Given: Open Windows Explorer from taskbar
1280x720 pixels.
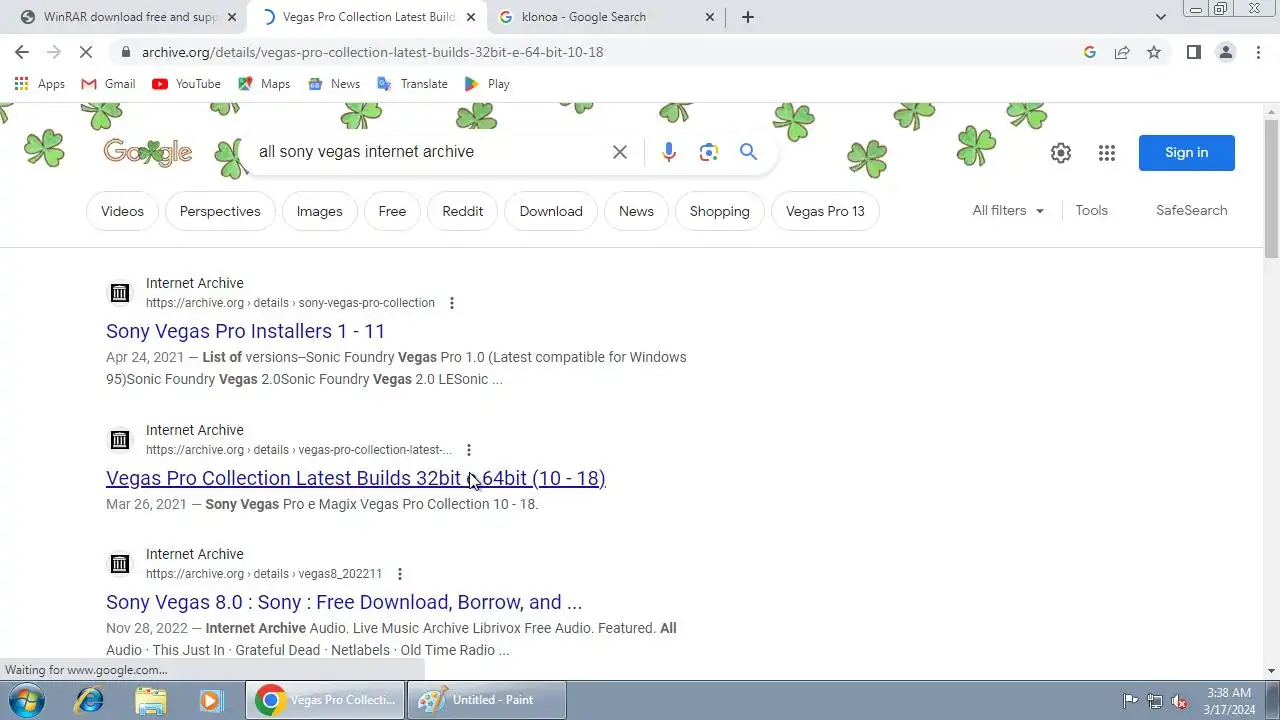Looking at the screenshot, I should click(x=150, y=700).
